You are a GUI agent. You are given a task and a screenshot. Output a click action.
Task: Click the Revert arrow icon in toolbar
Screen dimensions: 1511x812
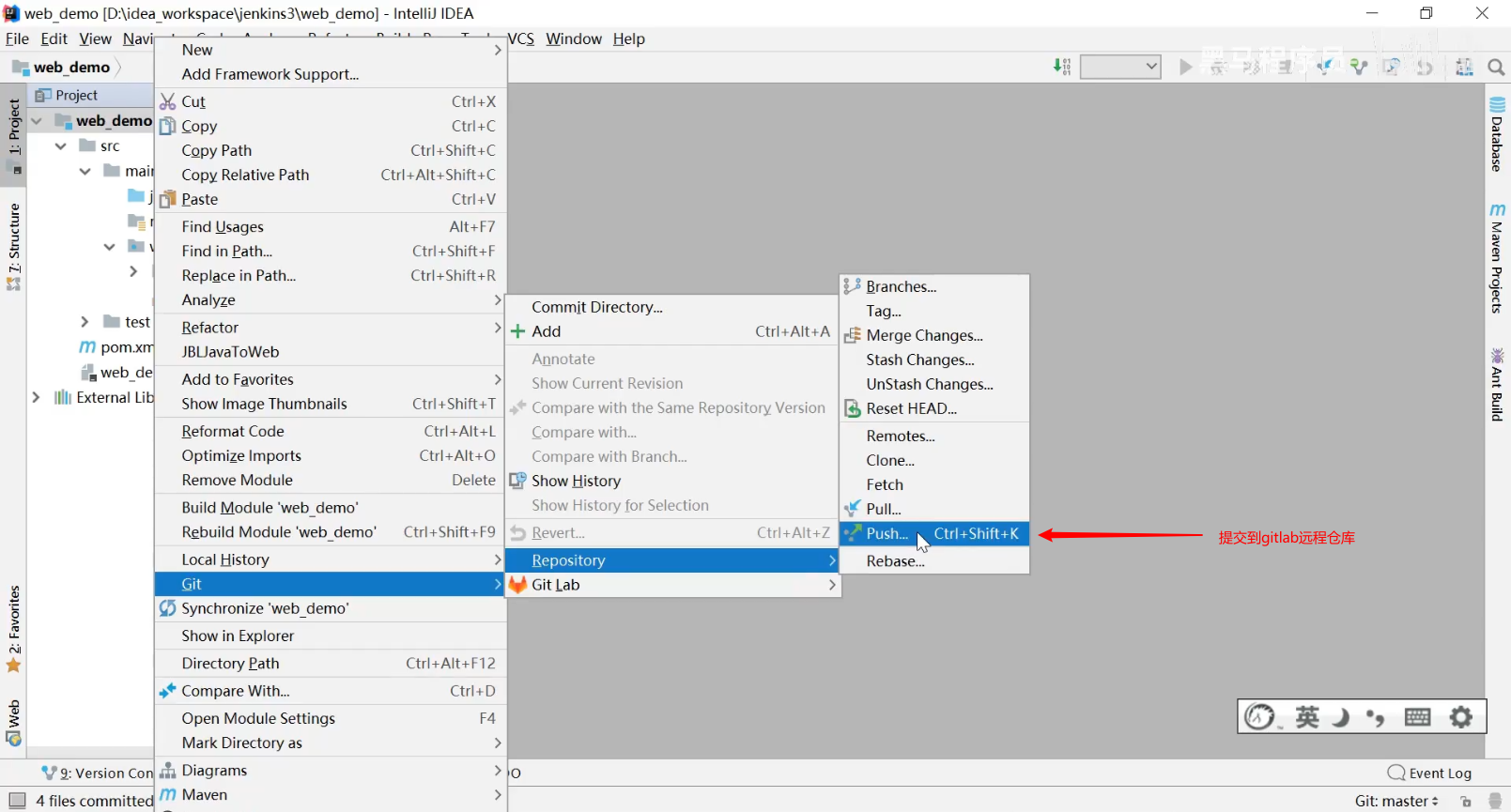1425,67
